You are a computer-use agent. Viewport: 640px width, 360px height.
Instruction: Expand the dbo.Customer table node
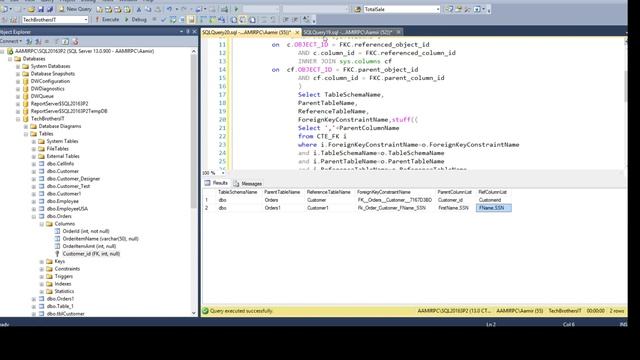[x=34, y=171]
